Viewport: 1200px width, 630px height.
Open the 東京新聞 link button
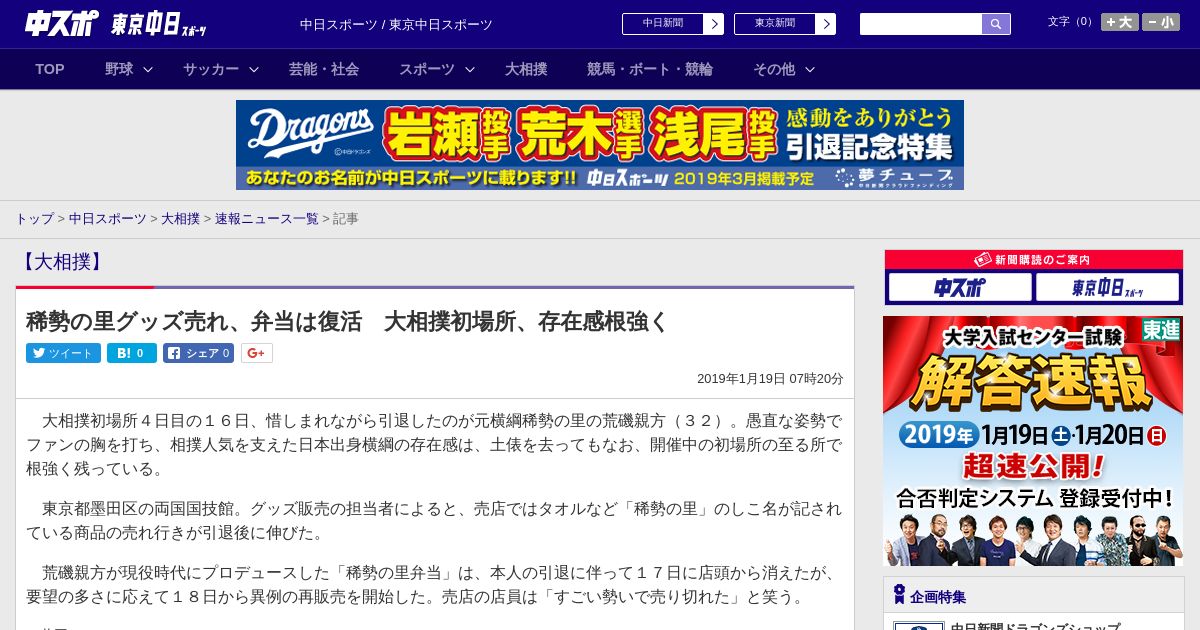774,24
